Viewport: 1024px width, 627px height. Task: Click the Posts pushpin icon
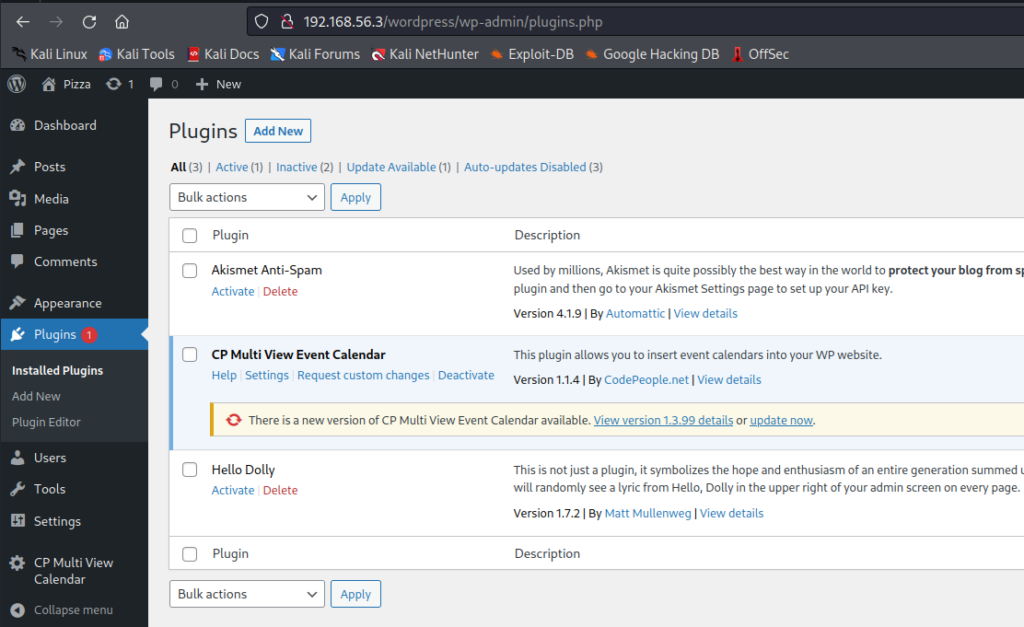18,167
